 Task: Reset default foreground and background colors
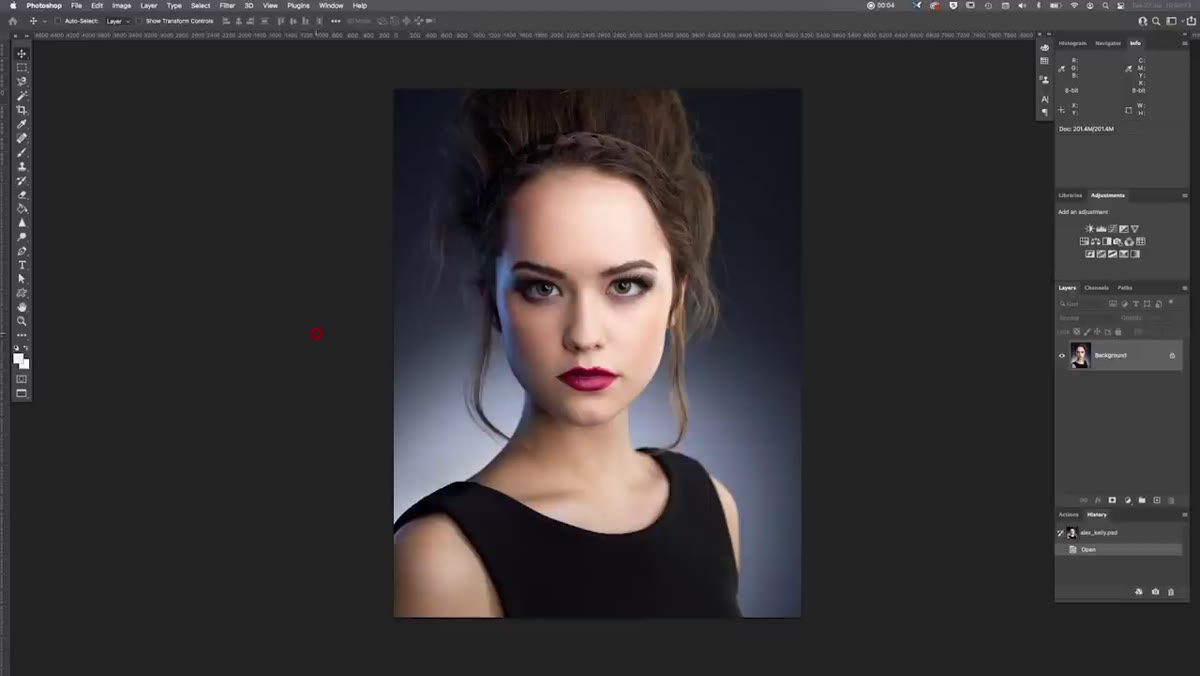(x=16, y=348)
